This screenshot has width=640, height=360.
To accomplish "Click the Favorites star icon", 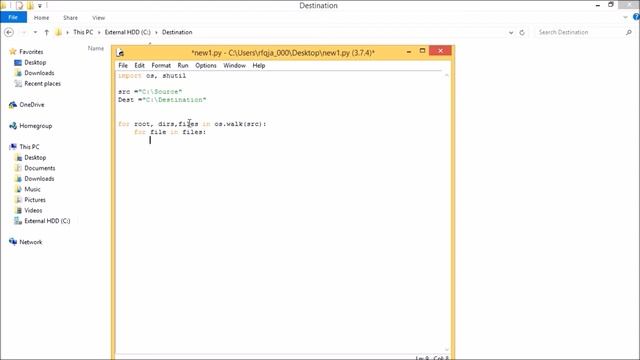I will [x=13, y=51].
